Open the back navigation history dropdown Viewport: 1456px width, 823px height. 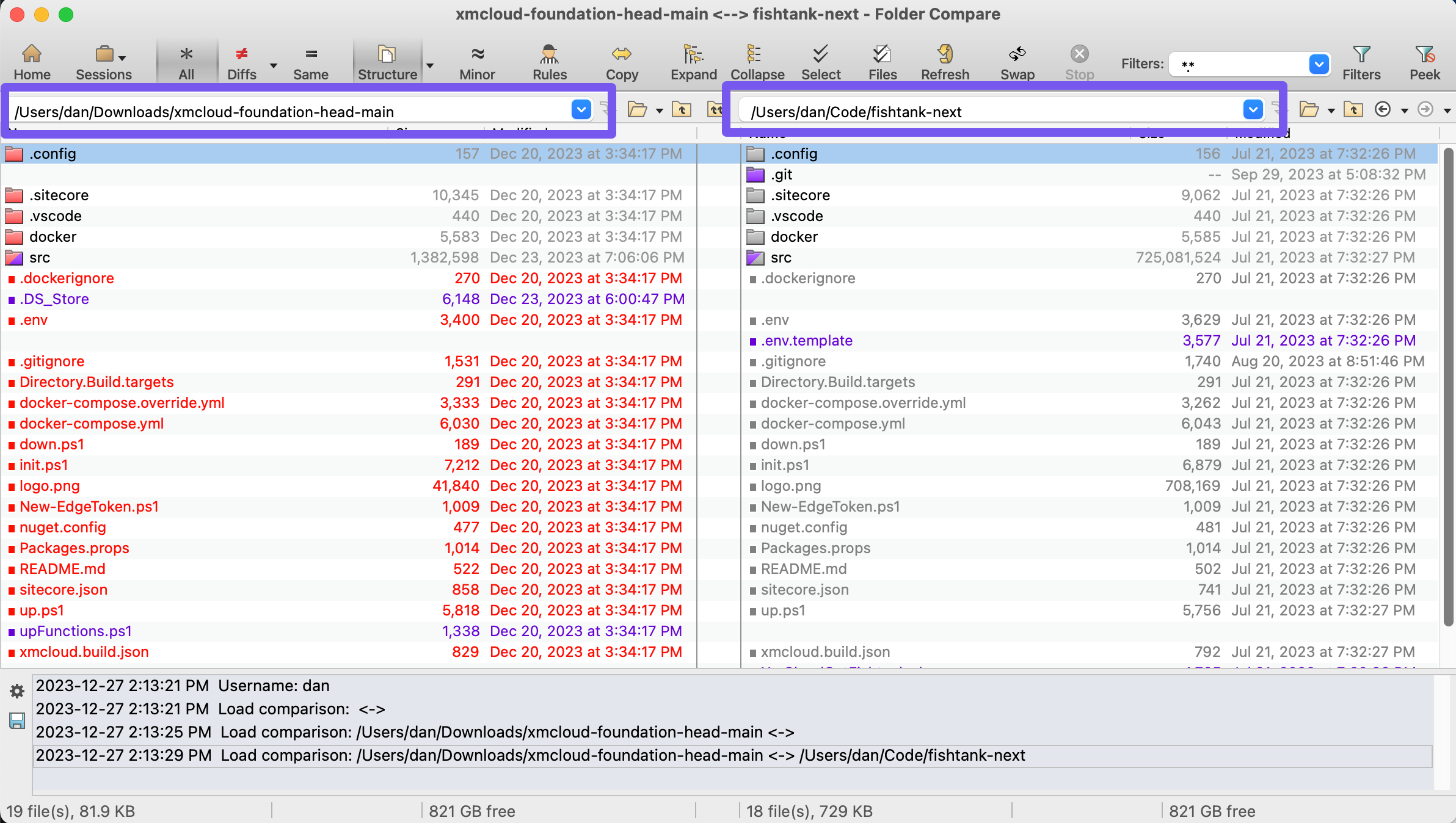tap(1405, 111)
